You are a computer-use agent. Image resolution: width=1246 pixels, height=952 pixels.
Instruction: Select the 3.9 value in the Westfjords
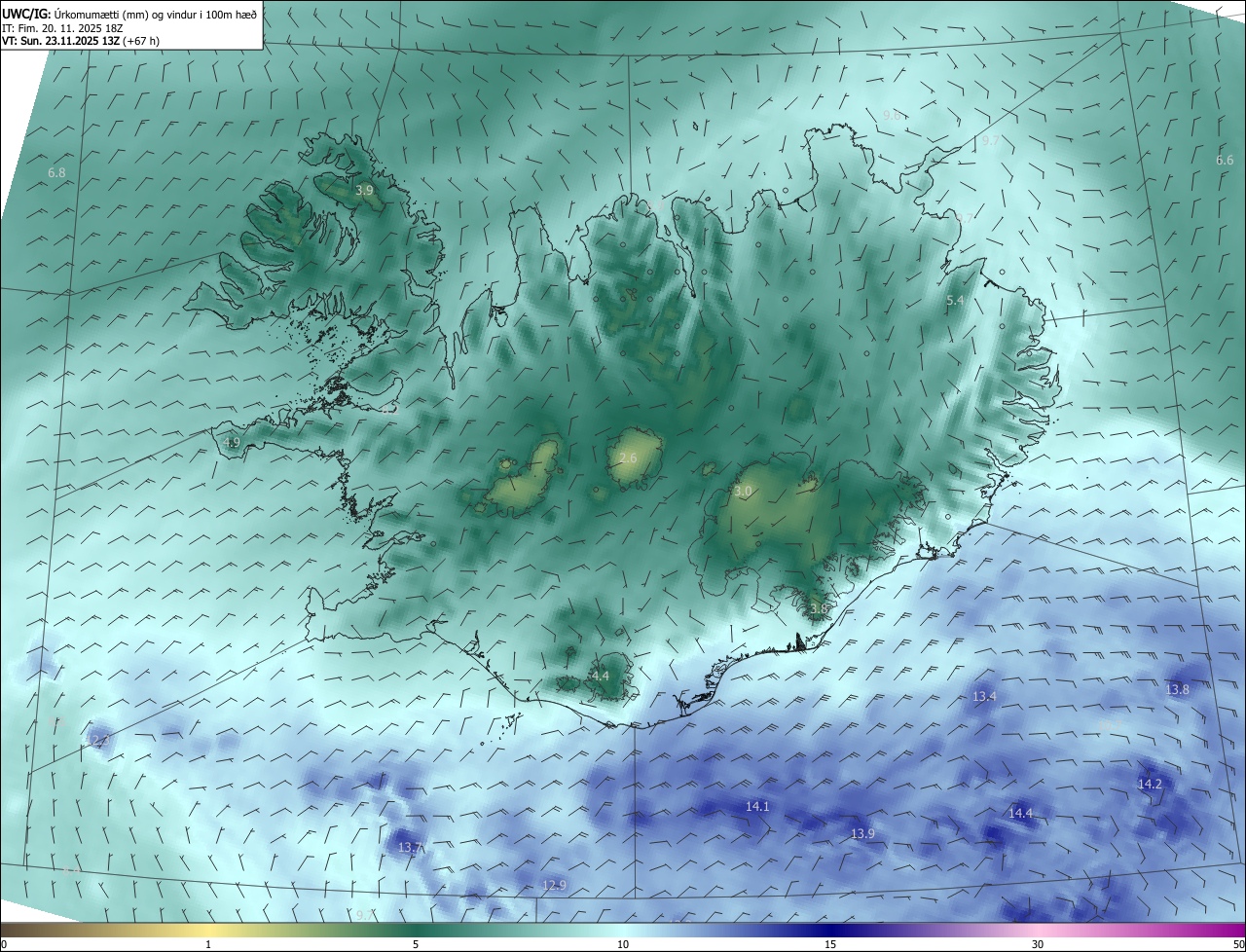pos(364,191)
